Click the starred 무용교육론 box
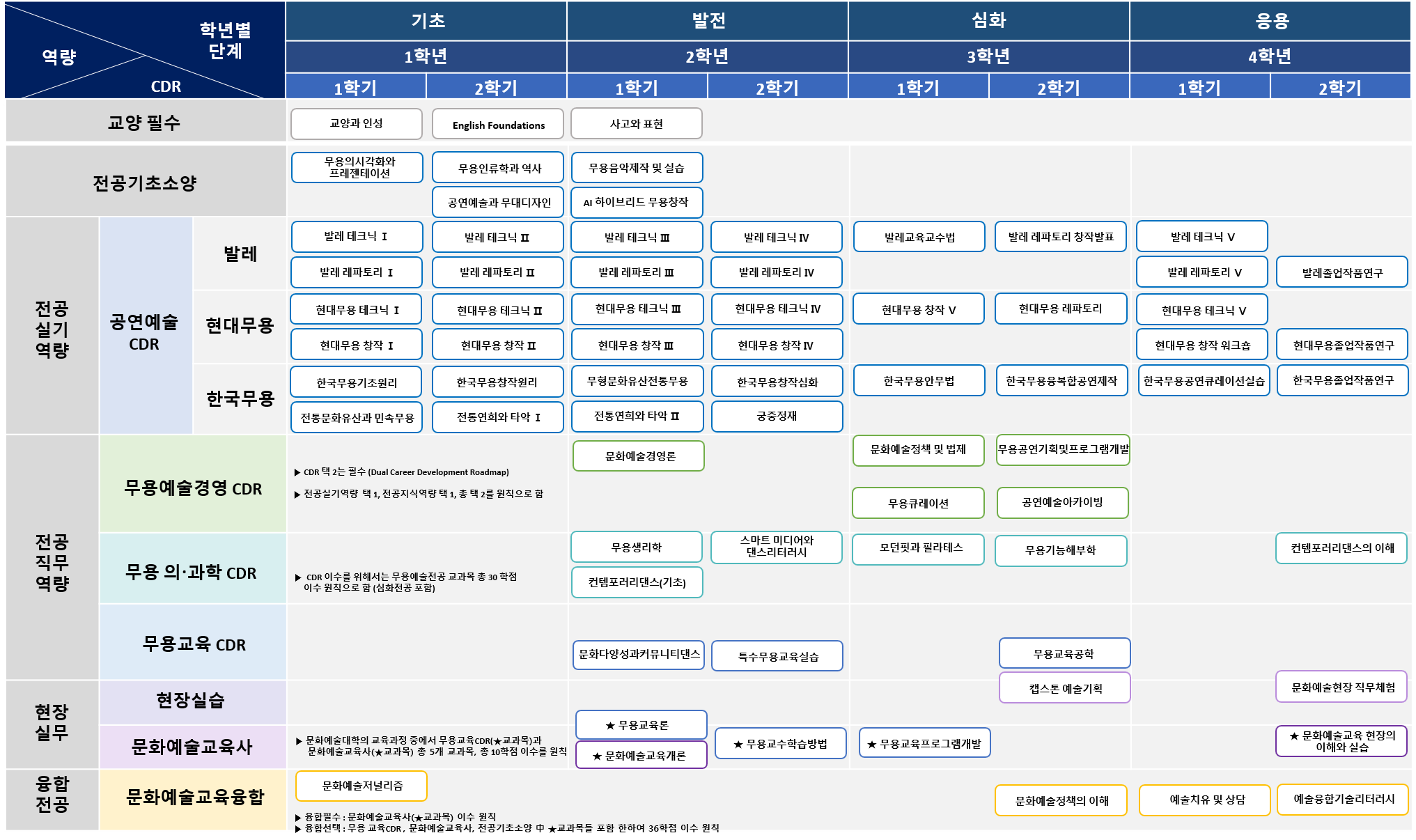Image resolution: width=1416 pixels, height=840 pixels. (x=641, y=725)
